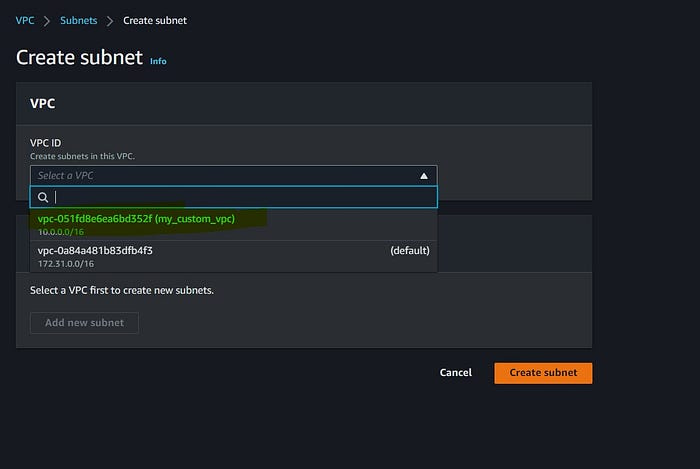700x469 pixels.
Task: Click the Add new subnet button
Action: (x=84, y=323)
